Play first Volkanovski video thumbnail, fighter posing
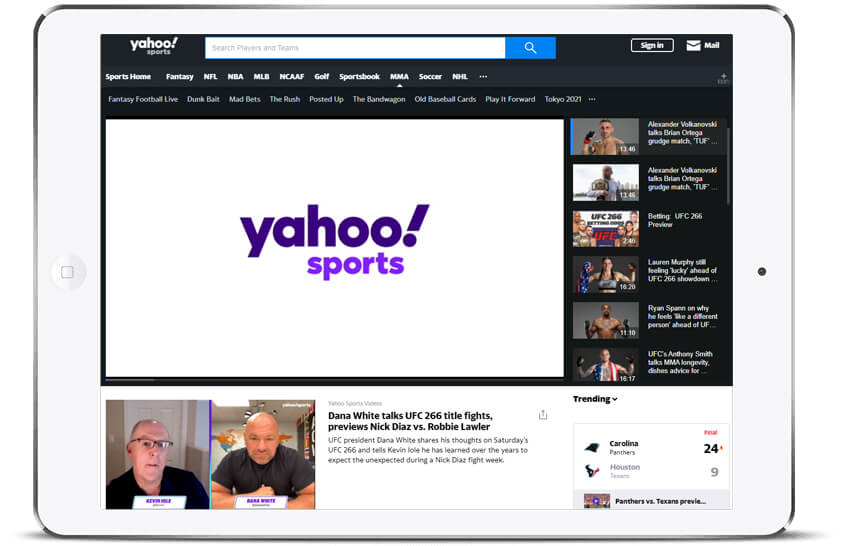This screenshot has width=842, height=546. pyautogui.click(x=605, y=136)
